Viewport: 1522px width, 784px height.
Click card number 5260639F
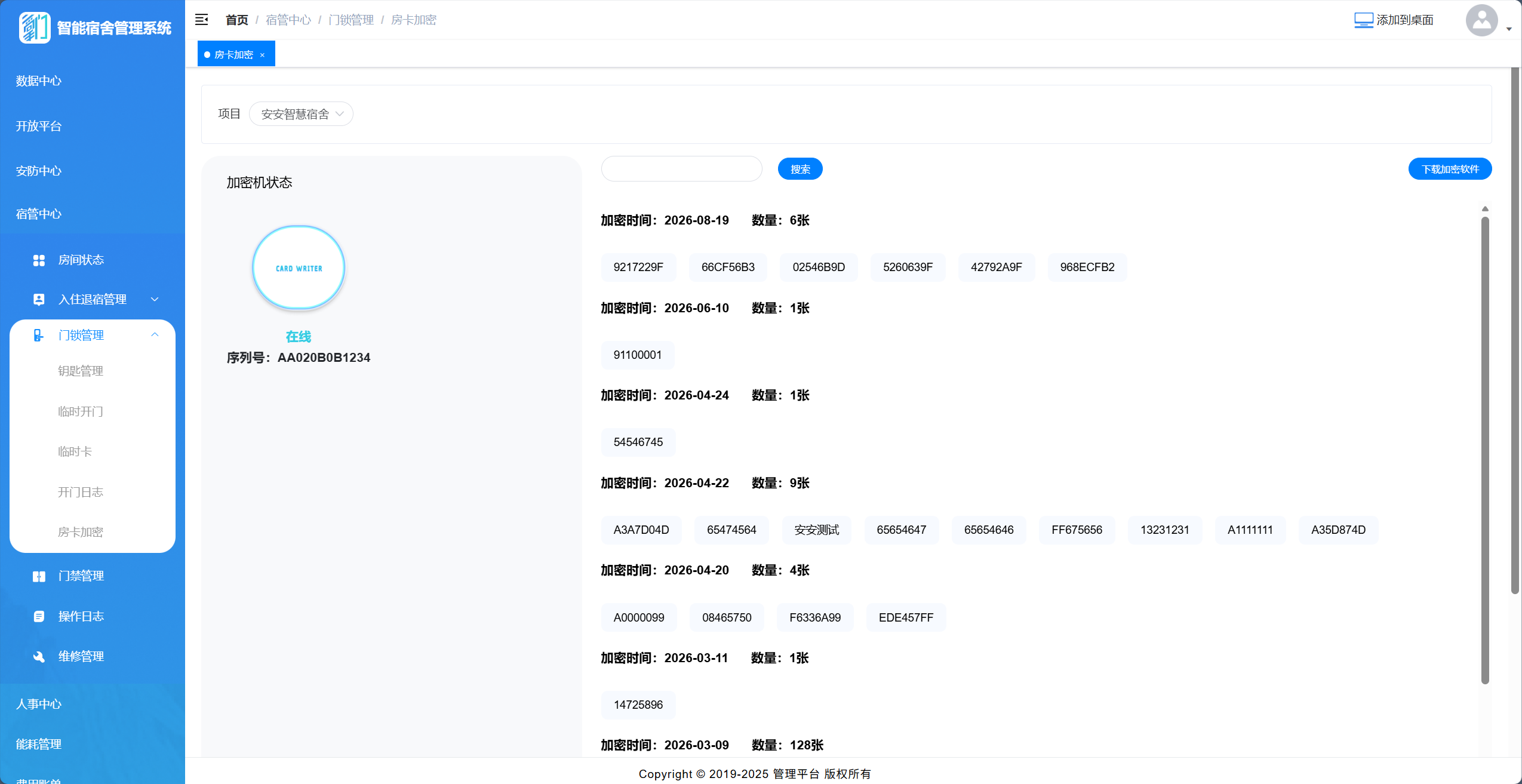908,267
